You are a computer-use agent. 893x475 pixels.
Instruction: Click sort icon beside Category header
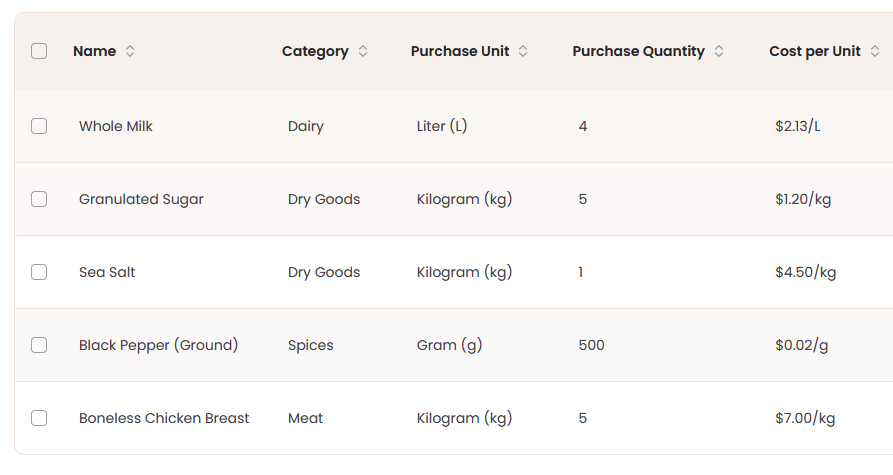coord(363,51)
